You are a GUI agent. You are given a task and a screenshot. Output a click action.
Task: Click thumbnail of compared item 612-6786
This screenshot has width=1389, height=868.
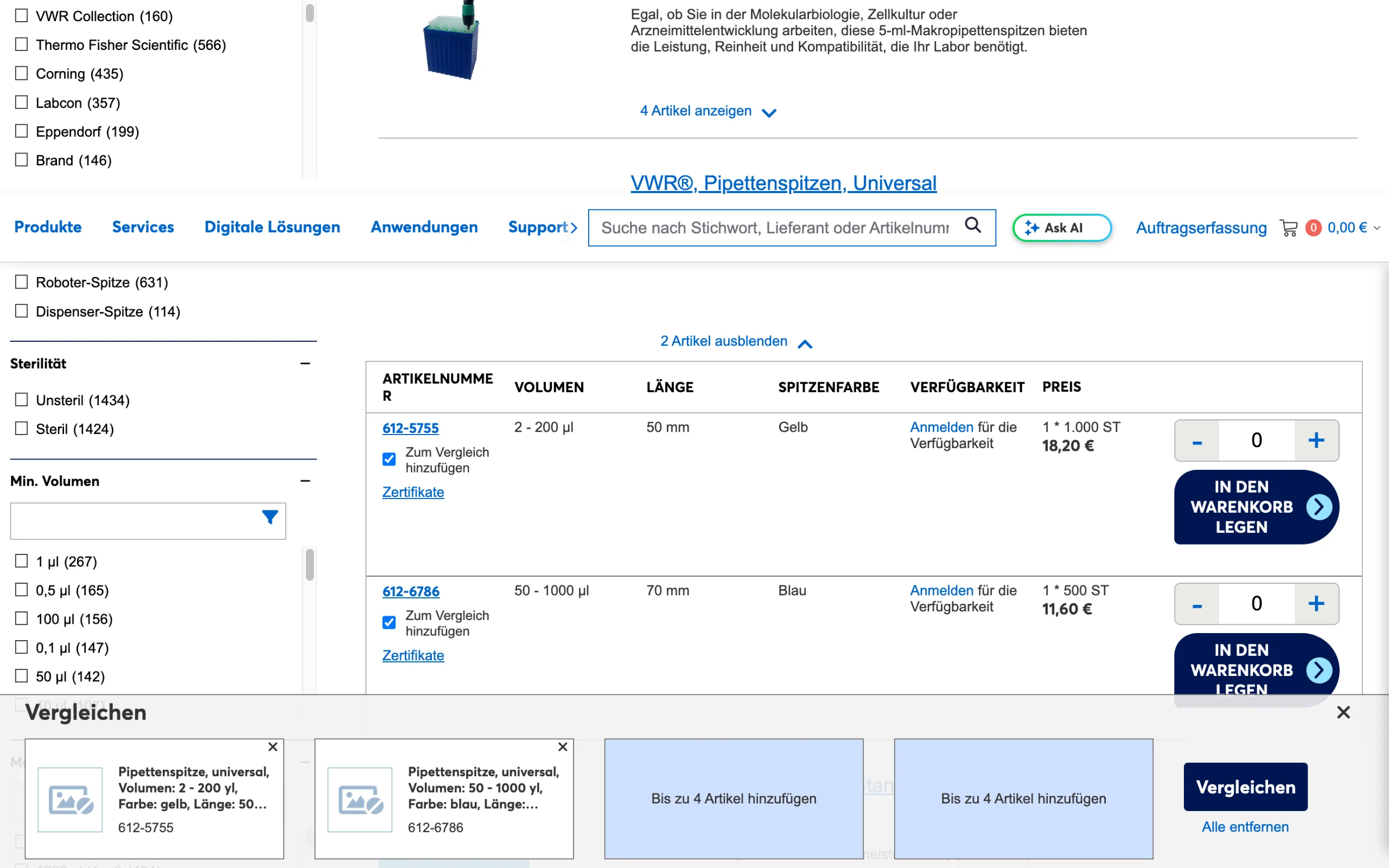(360, 800)
